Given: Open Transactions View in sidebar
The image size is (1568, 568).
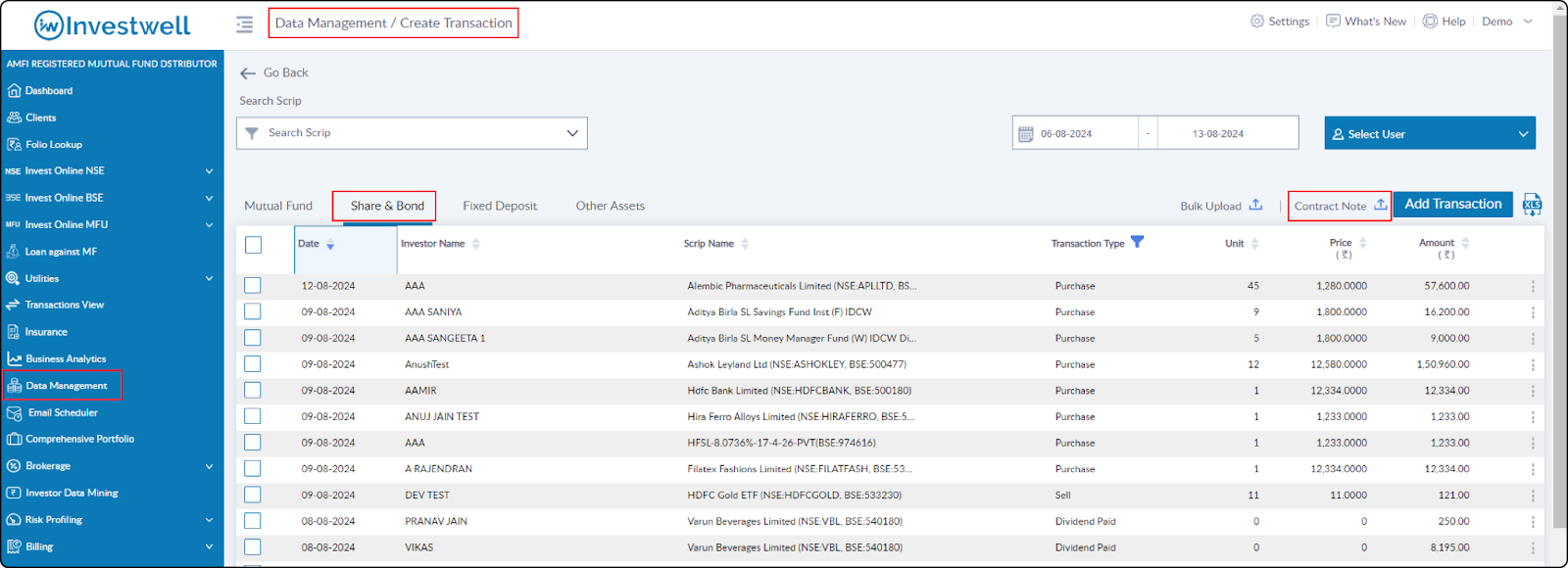Looking at the screenshot, I should click(x=65, y=305).
